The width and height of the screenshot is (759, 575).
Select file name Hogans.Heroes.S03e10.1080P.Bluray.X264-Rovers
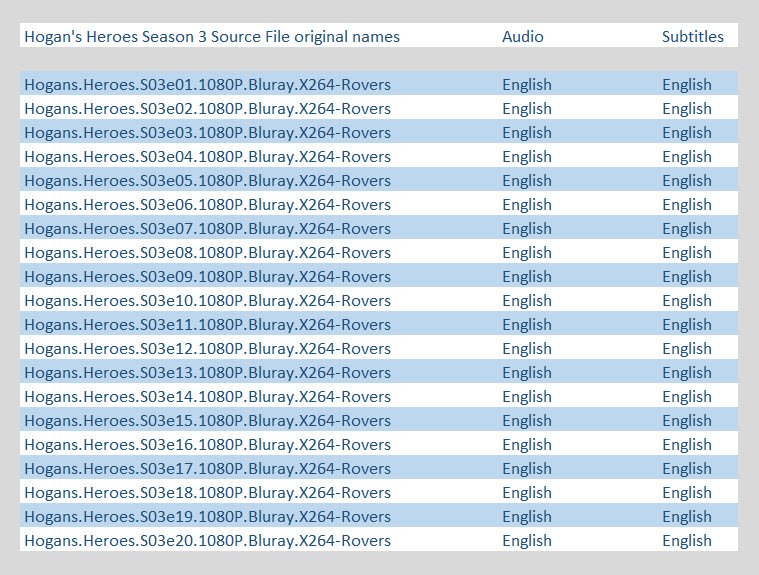(x=208, y=301)
